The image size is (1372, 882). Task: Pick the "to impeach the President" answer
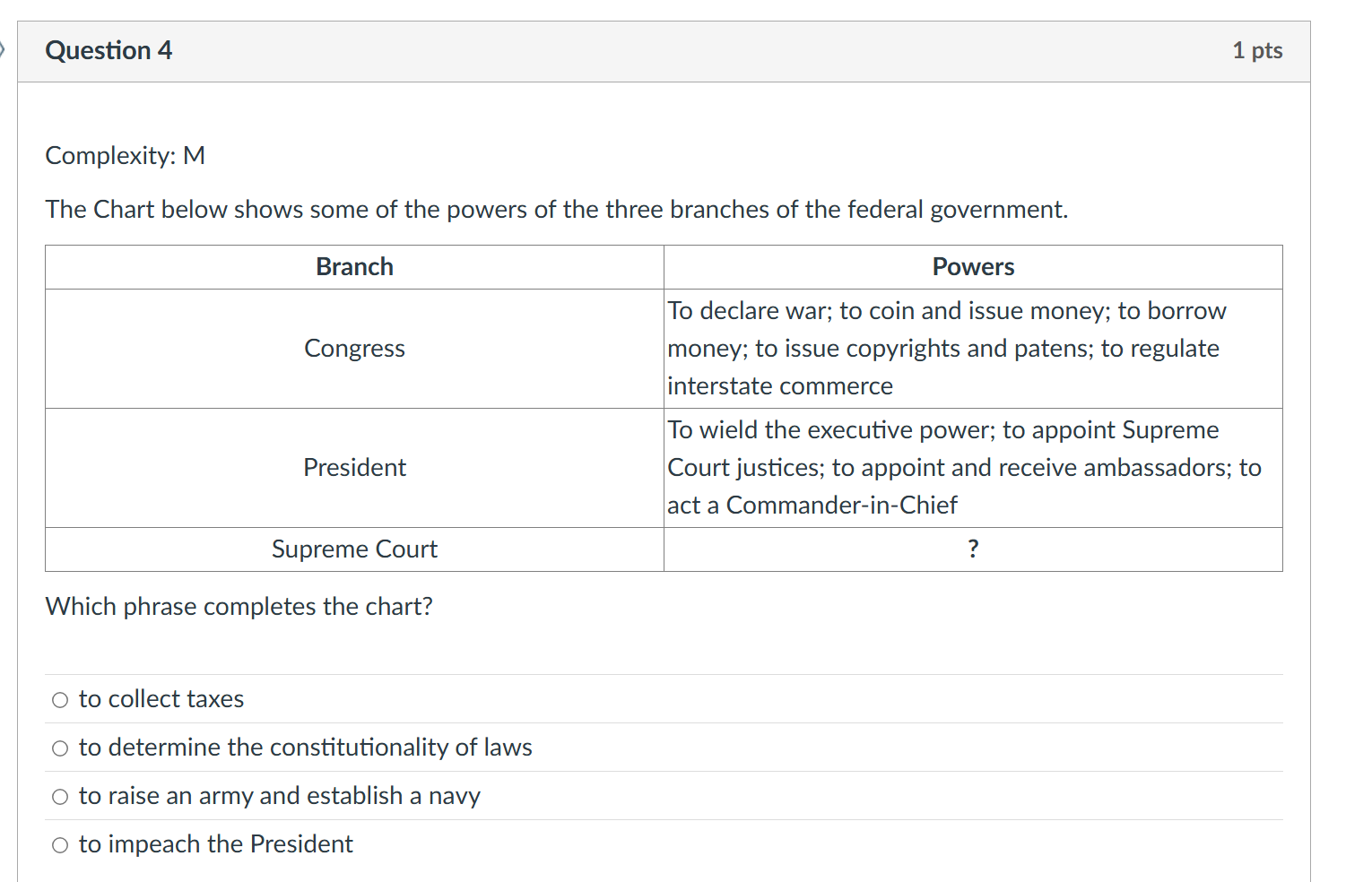(x=59, y=844)
